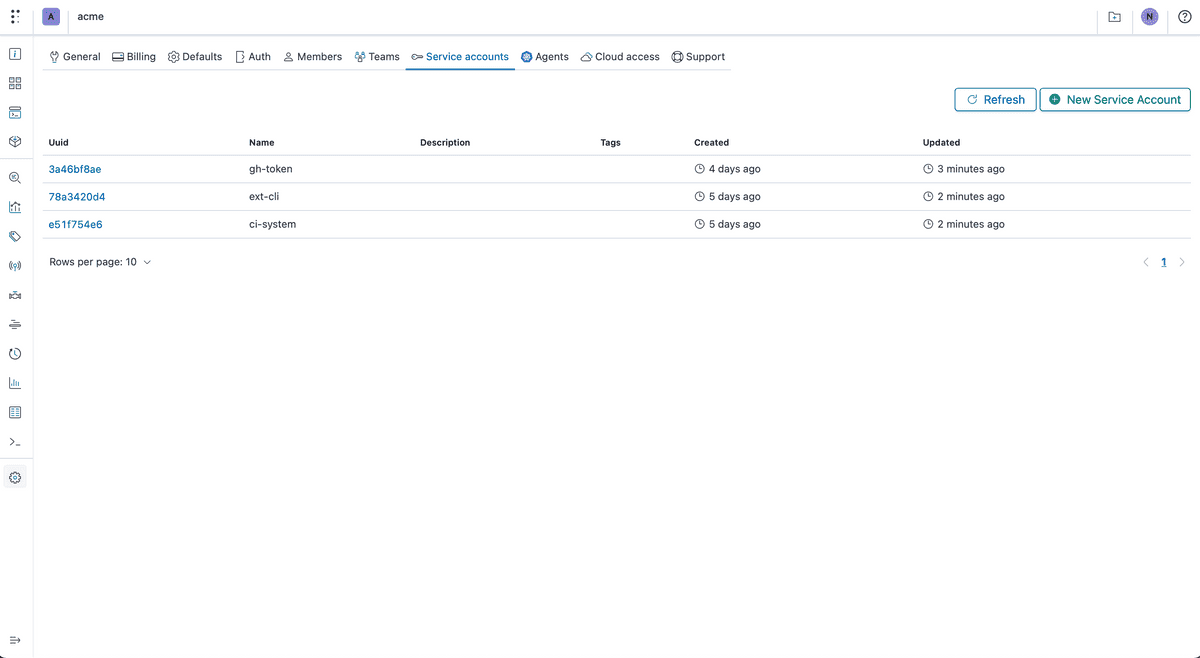Click the 4 days ago created cell
The height and width of the screenshot is (658, 1200).
point(728,169)
